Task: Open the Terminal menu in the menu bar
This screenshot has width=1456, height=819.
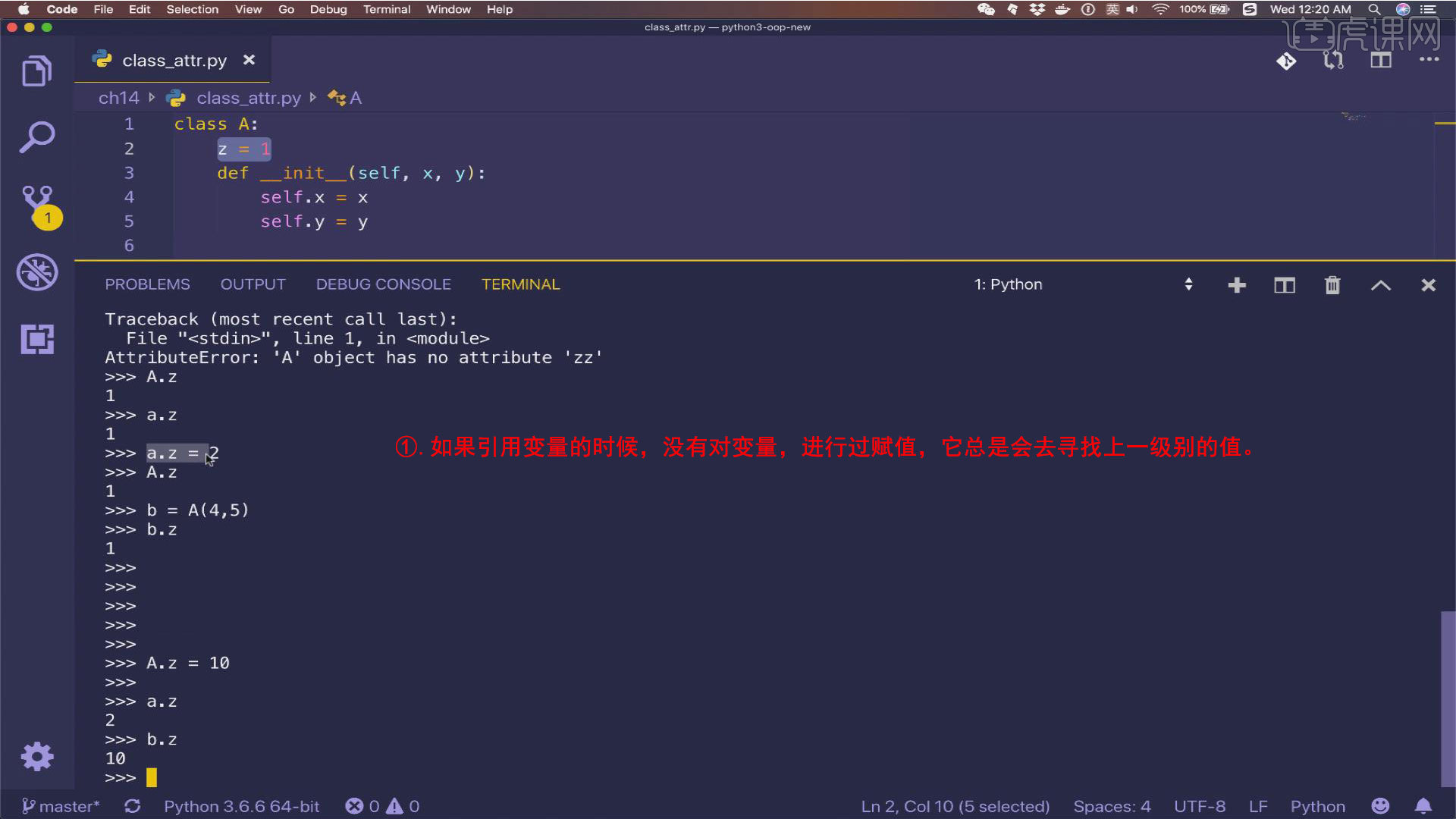Action: [386, 9]
